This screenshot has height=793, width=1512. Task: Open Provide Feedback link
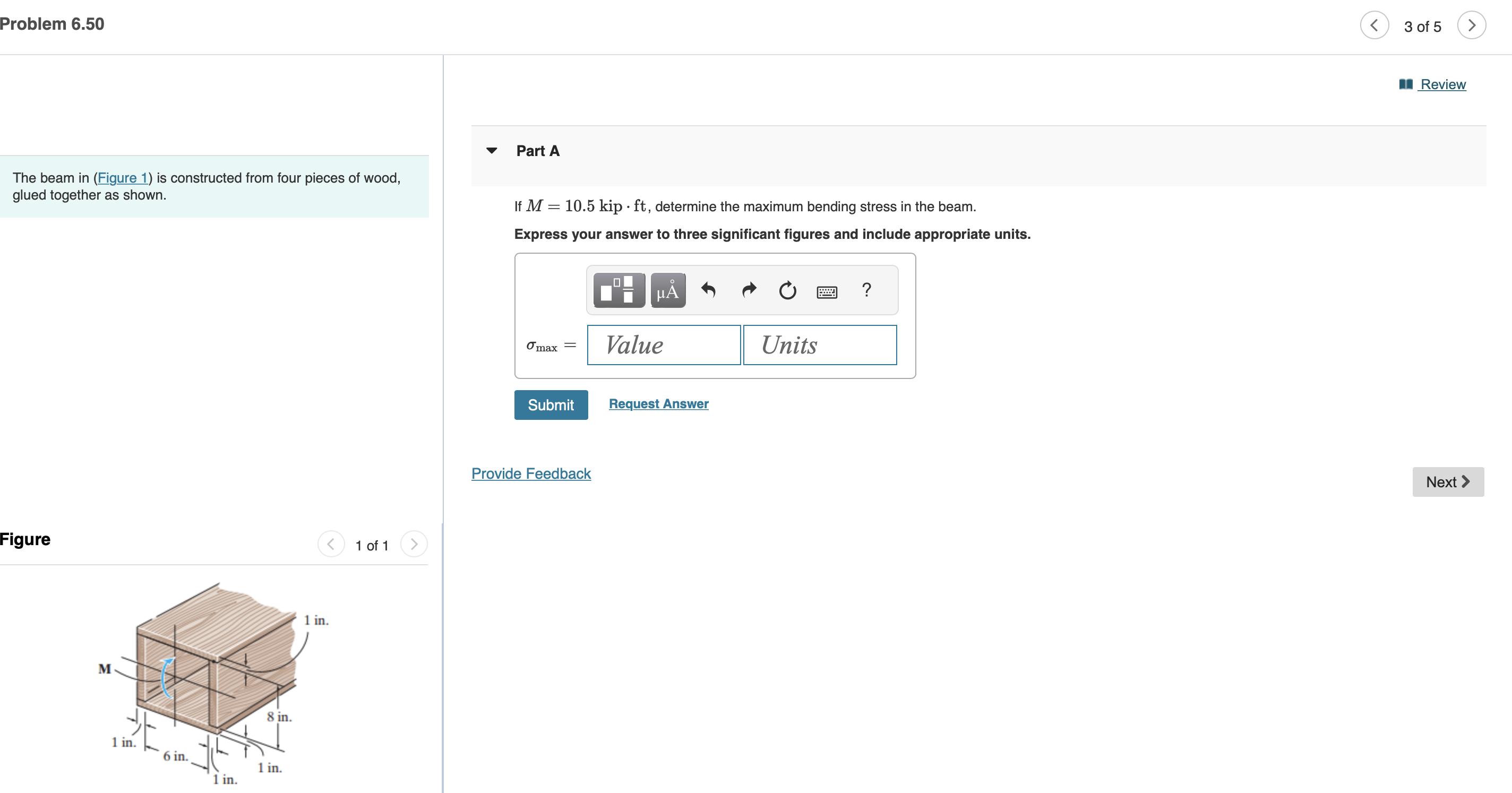point(530,473)
